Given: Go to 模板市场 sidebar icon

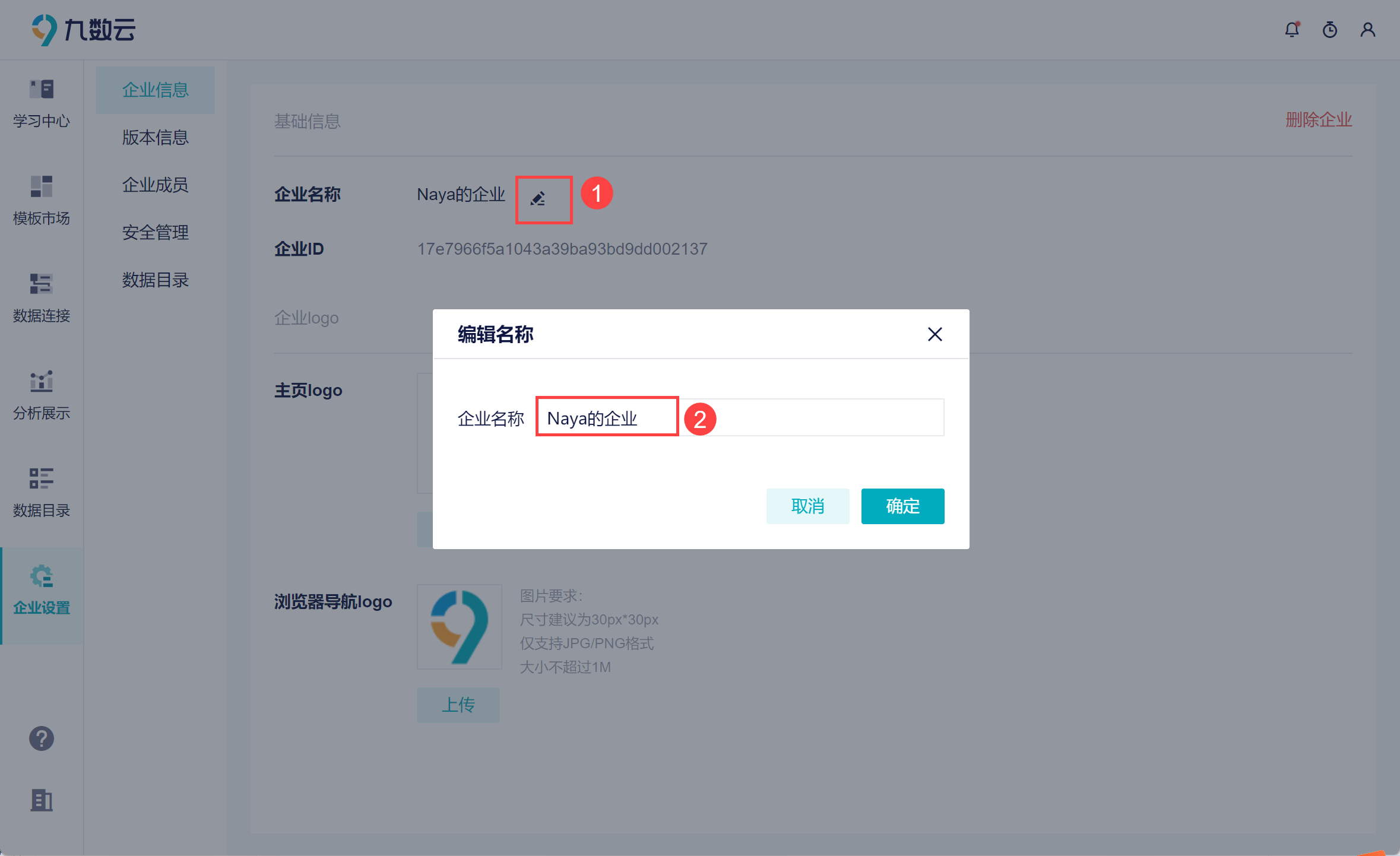Looking at the screenshot, I should coord(42,201).
